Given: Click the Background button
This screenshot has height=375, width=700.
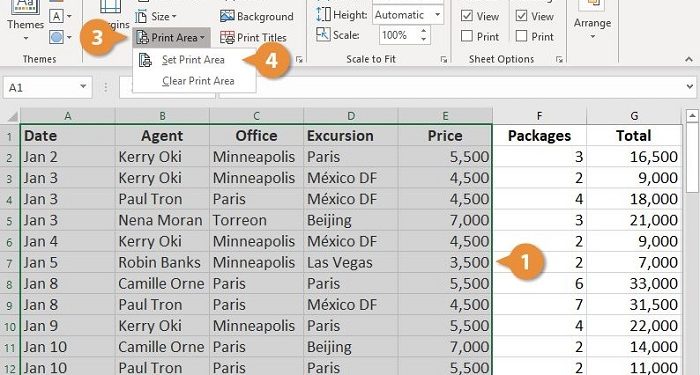Looking at the screenshot, I should [257, 17].
